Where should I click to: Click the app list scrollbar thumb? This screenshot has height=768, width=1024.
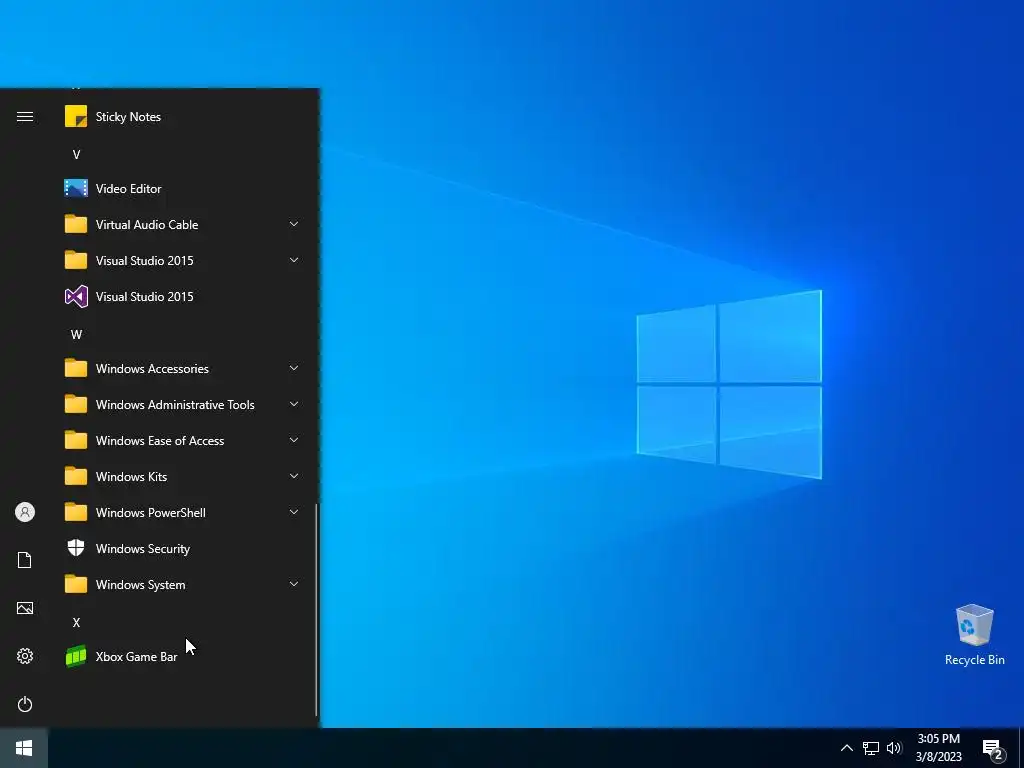[317, 610]
